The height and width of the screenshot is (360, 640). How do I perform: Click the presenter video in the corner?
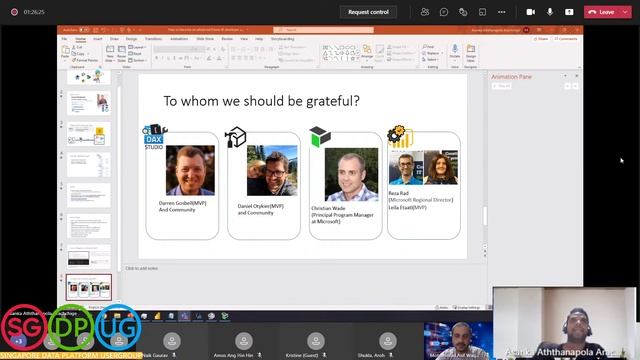[x=564, y=323]
